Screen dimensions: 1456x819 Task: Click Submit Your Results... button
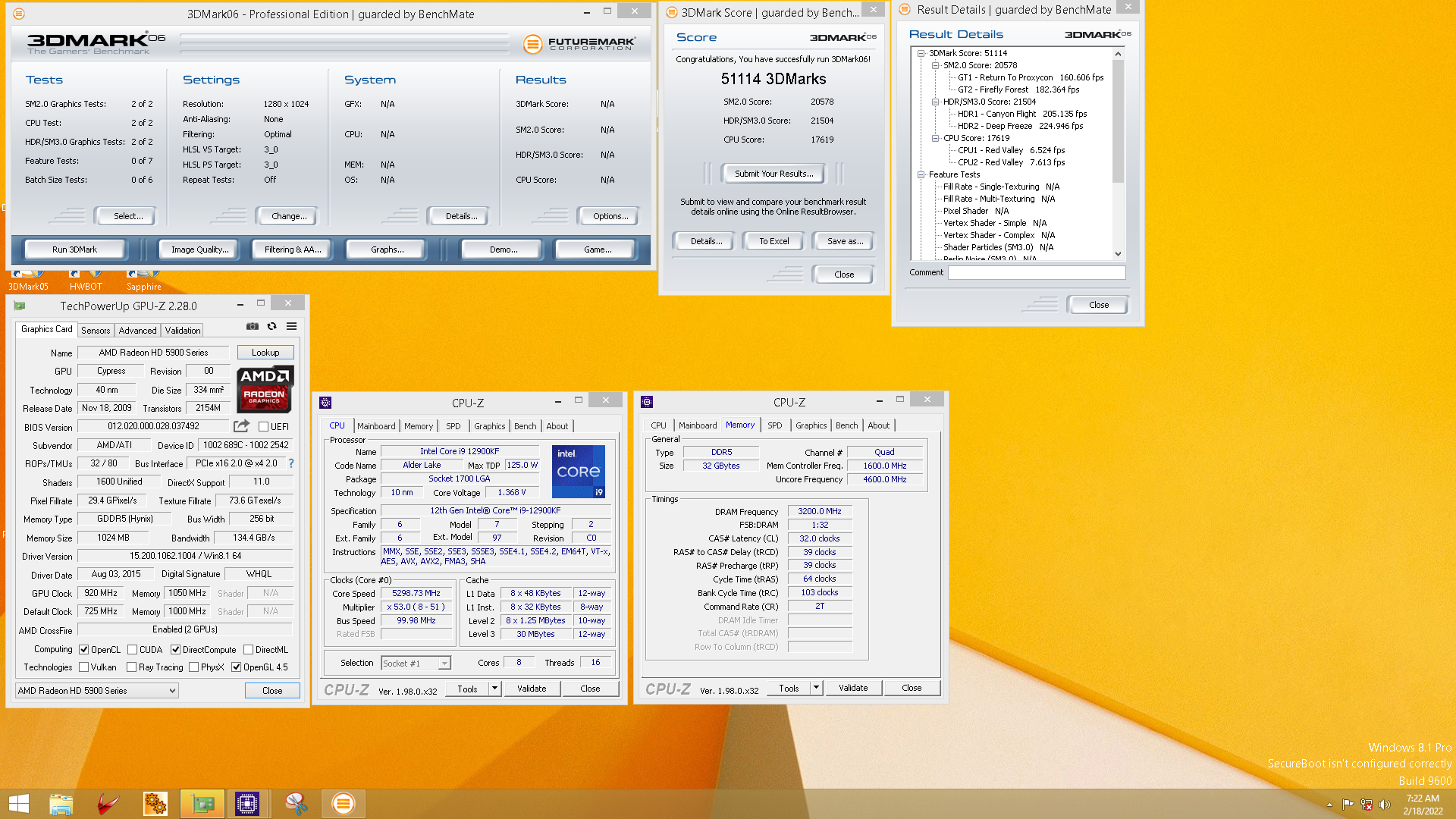(773, 174)
